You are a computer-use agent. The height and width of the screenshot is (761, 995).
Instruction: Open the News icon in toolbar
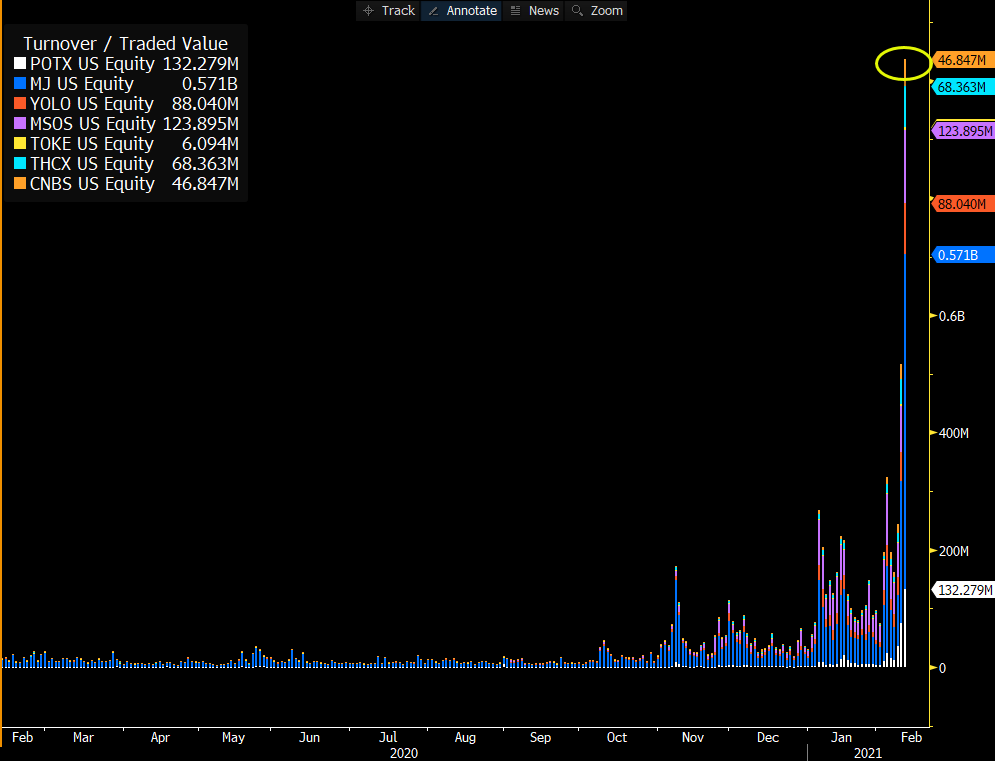[x=516, y=11]
